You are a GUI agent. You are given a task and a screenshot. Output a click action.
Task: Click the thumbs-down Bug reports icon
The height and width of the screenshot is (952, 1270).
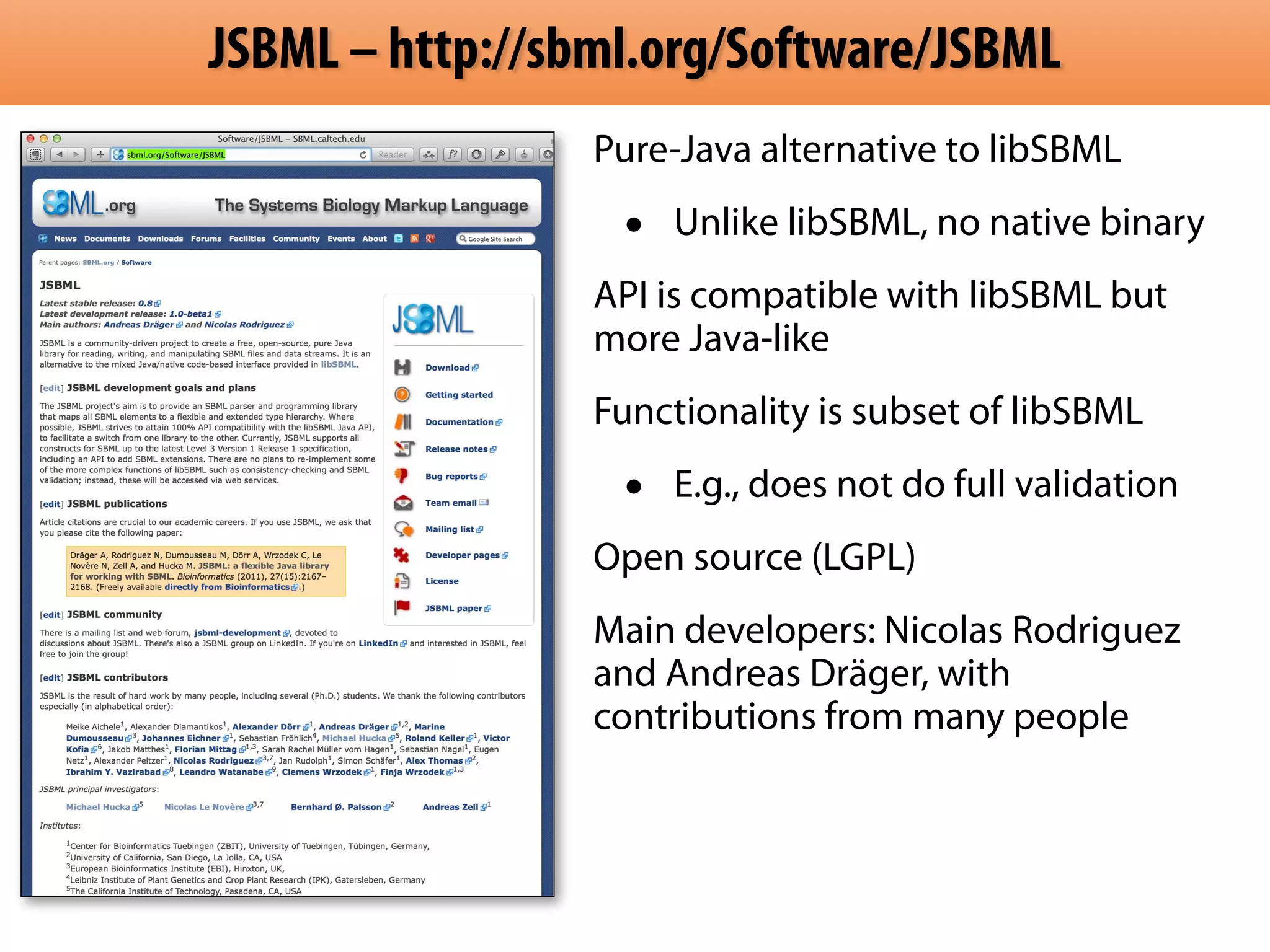pos(402,476)
